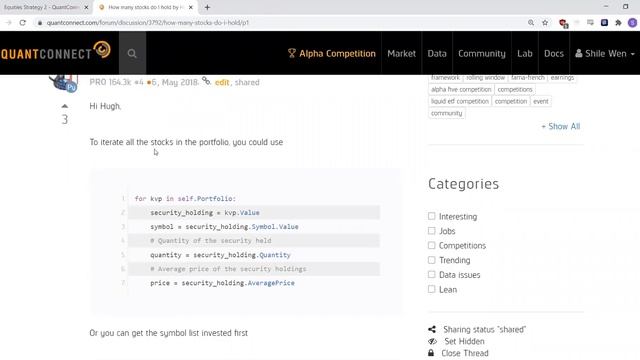Close the How many stocks tab
The image size is (640, 360).
pos(191,7)
